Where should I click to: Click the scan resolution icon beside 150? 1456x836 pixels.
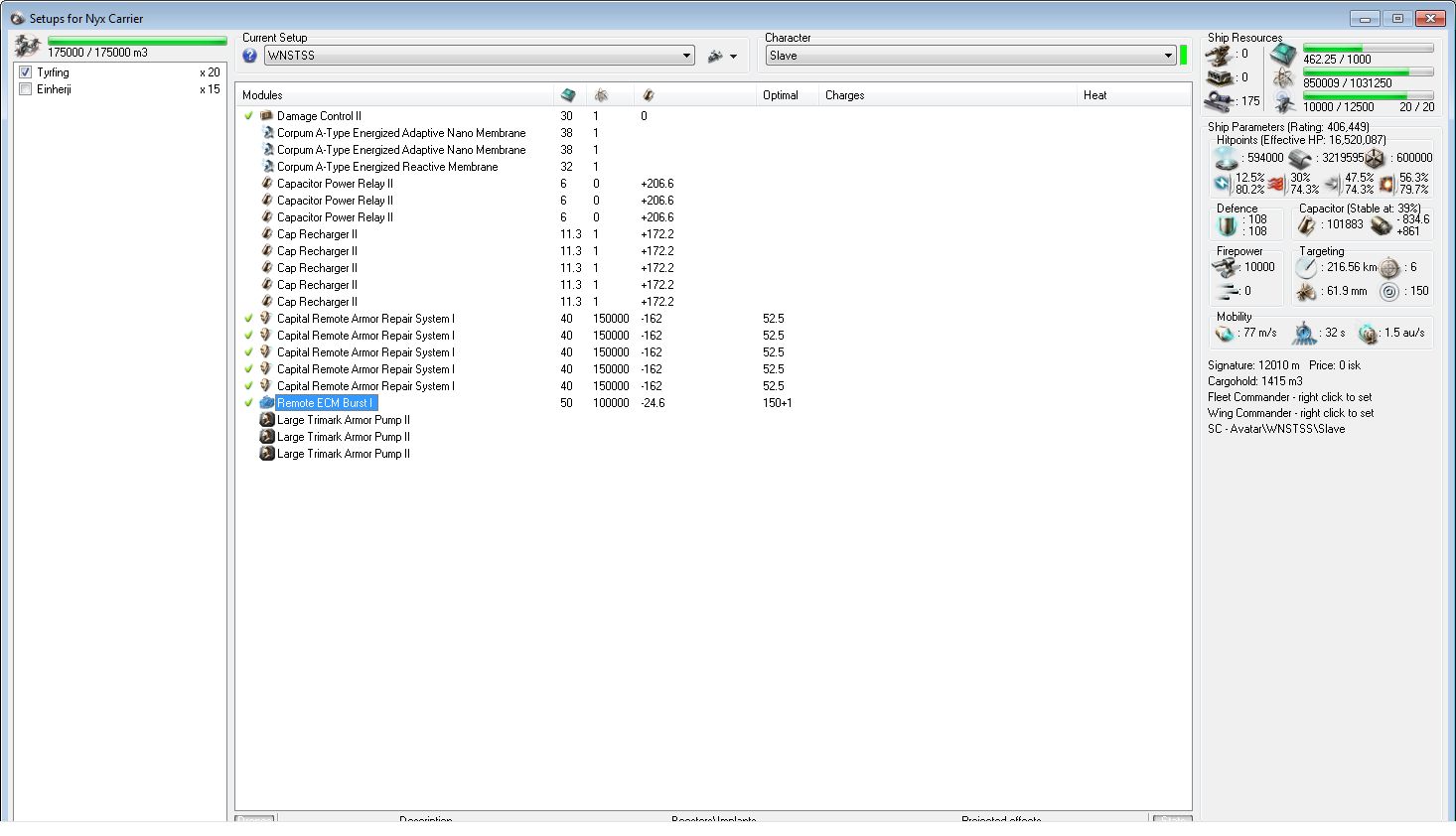pyautogui.click(x=1389, y=291)
